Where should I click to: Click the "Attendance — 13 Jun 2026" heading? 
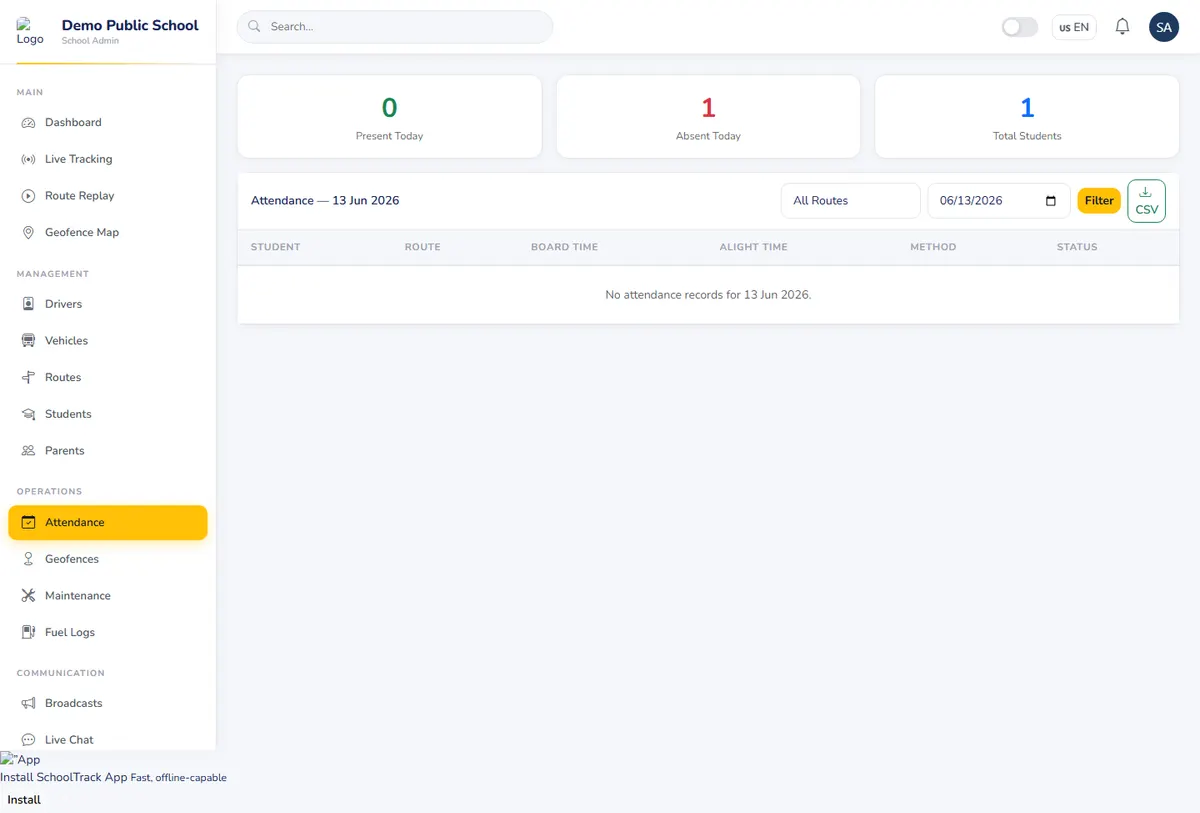[325, 201]
